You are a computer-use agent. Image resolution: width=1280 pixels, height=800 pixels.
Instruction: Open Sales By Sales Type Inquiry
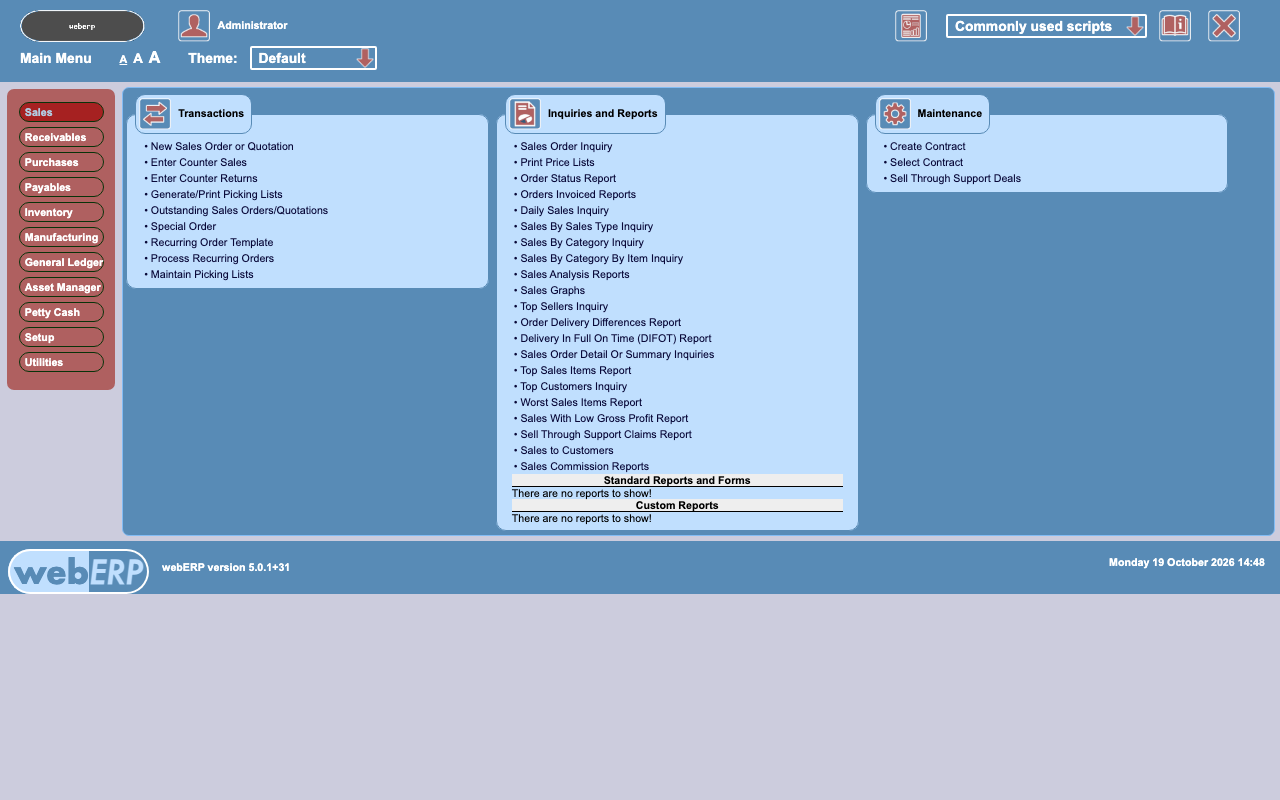click(x=586, y=226)
